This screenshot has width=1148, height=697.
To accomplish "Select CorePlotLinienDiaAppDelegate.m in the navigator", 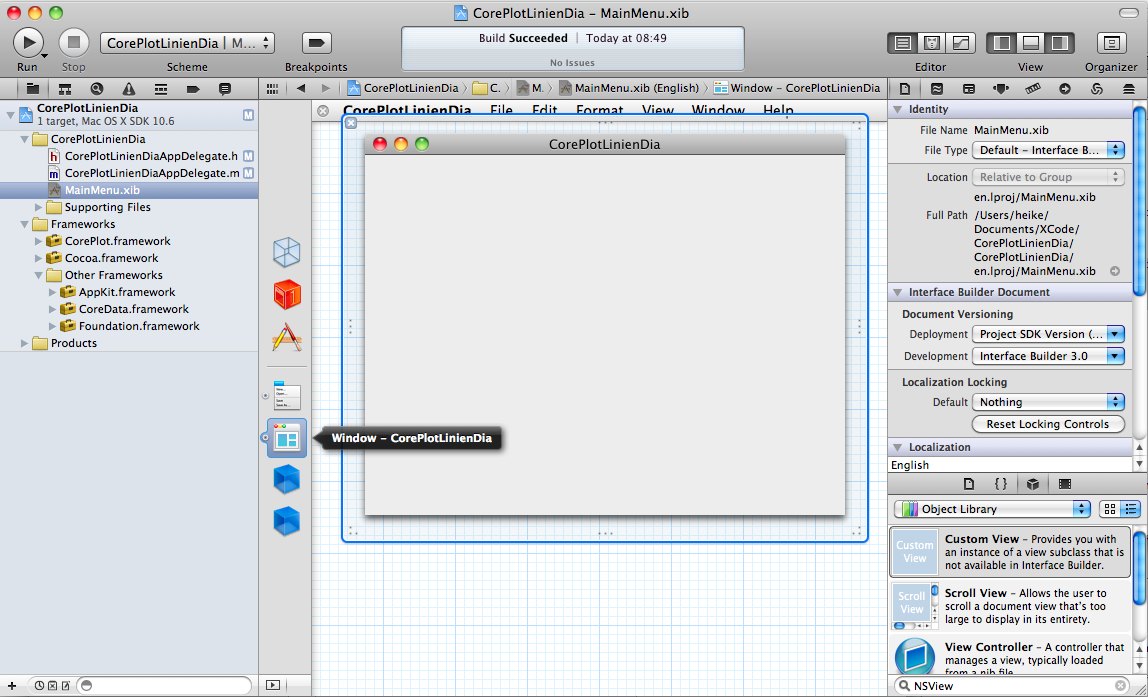I will click(151, 173).
